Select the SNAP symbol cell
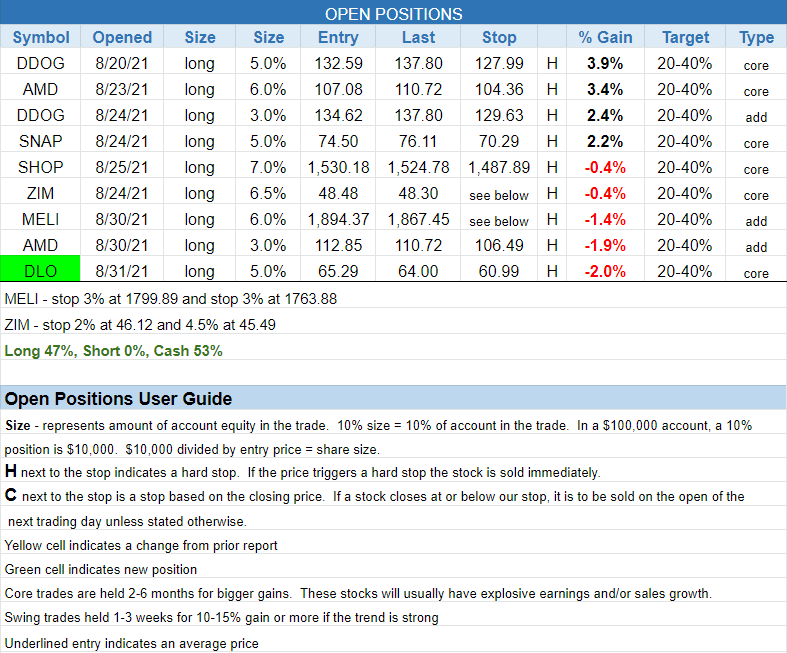The image size is (787, 653). click(x=41, y=141)
